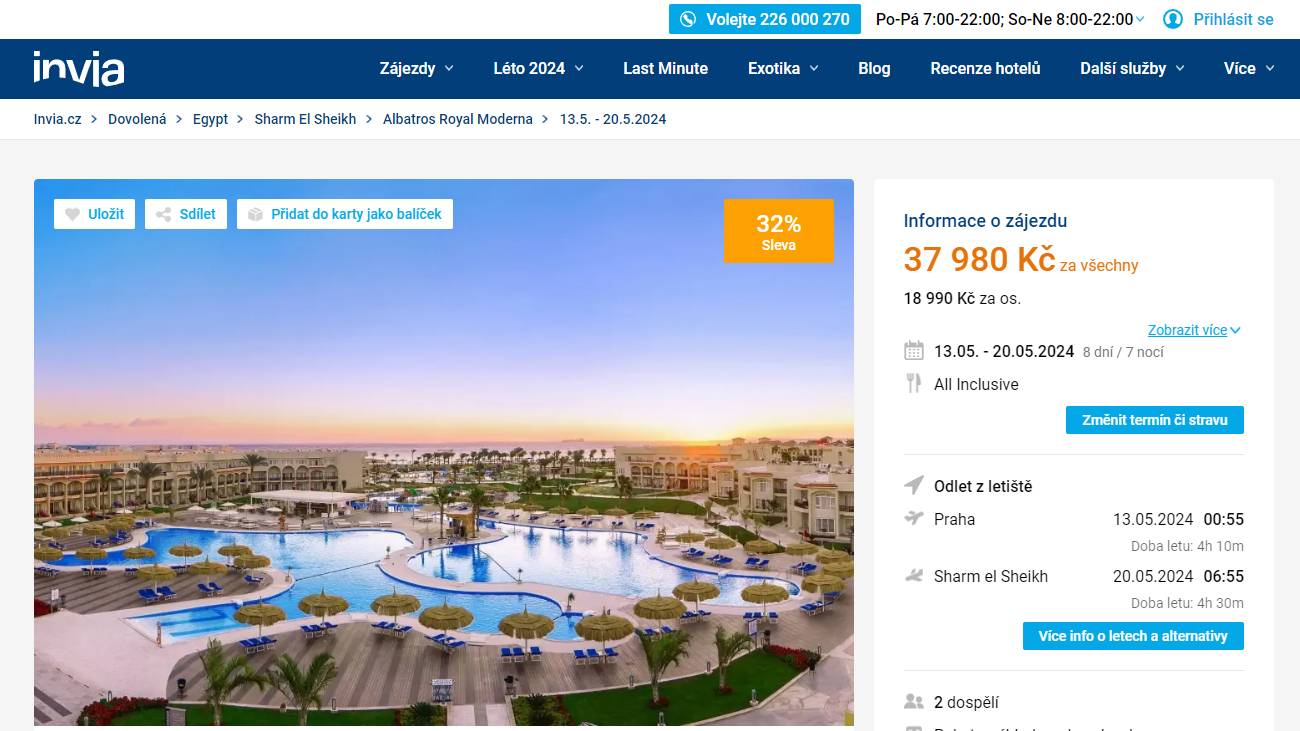
Task: Open the Léto 2024 dropdown
Action: [538, 68]
